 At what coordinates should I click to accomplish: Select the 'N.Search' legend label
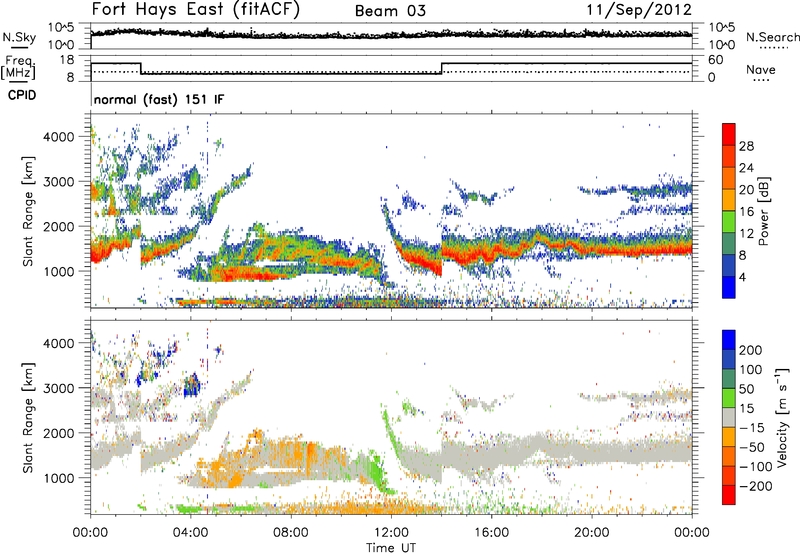pyautogui.click(x=772, y=37)
